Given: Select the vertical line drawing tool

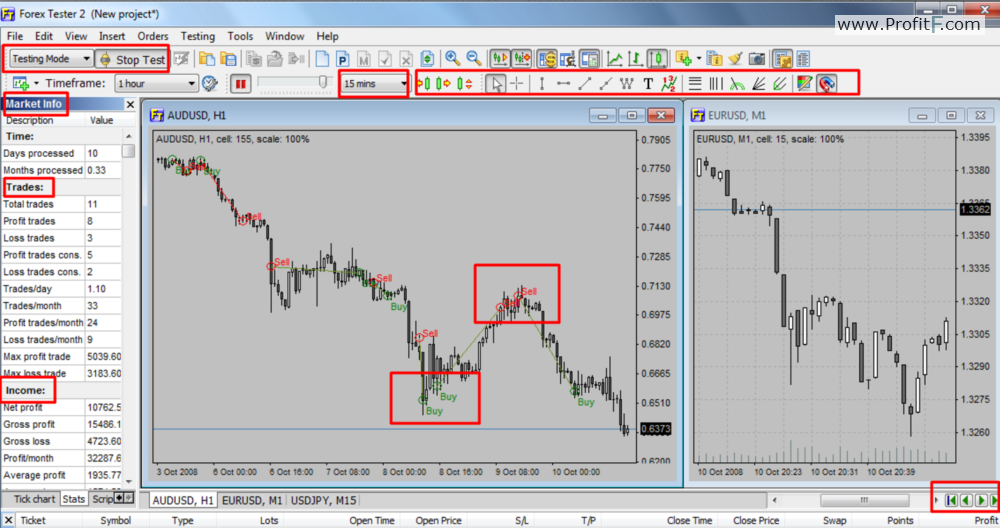Looking at the screenshot, I should click(x=542, y=84).
